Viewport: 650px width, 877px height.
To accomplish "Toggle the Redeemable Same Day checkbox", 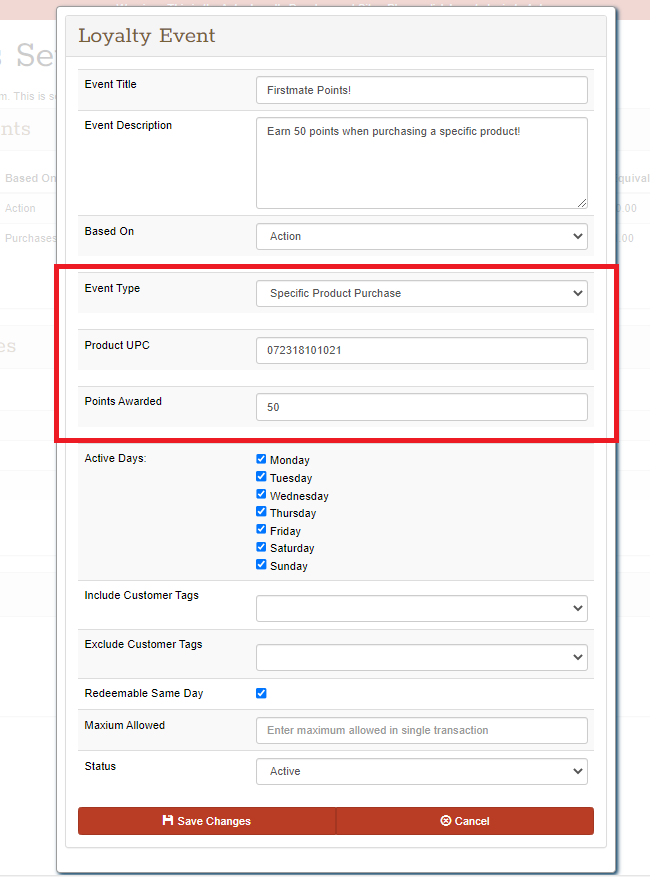I will pos(261,693).
